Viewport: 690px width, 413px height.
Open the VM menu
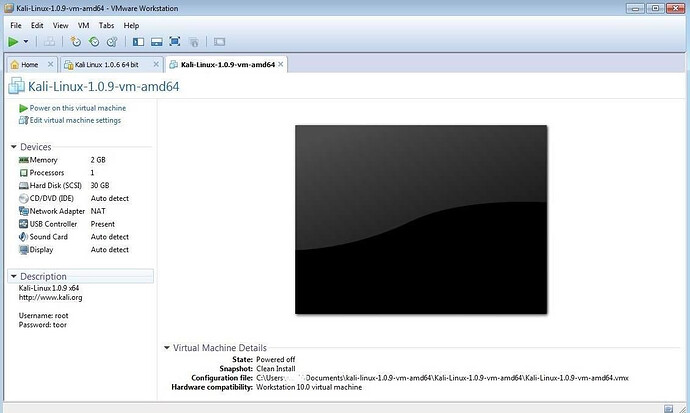coord(86,24)
